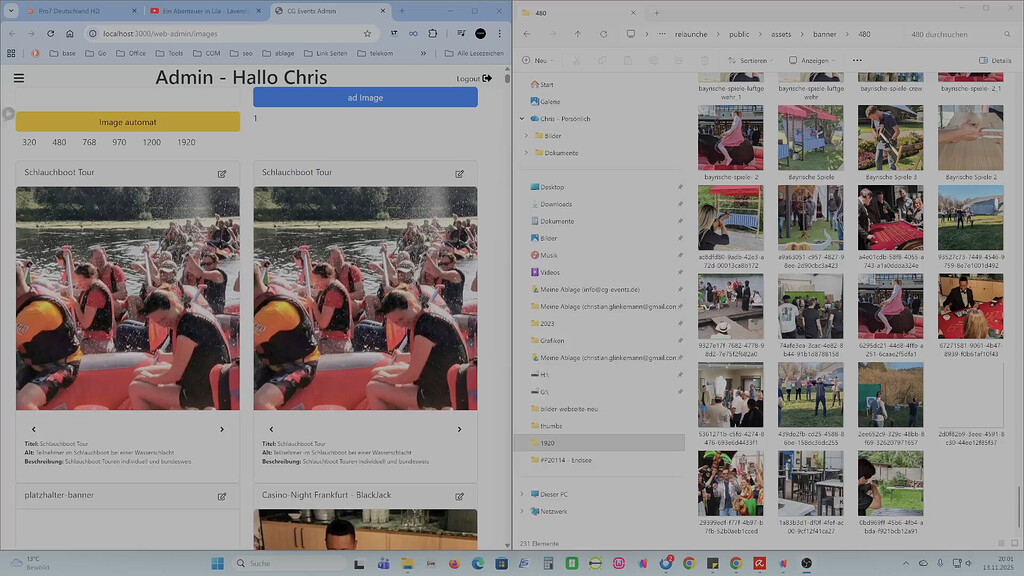Screen dimensions: 1024x576
Task: Click the Windows taskbar Suche box
Action: coord(291,563)
